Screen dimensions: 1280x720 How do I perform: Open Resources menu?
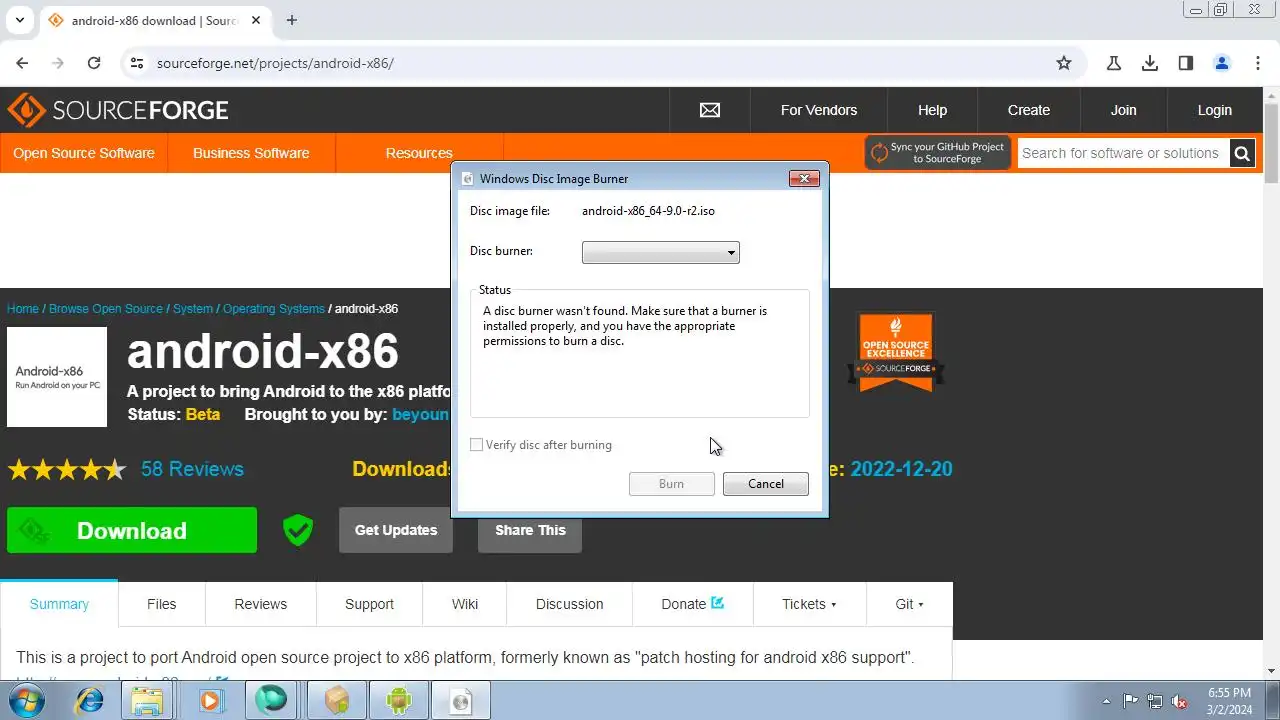419,153
